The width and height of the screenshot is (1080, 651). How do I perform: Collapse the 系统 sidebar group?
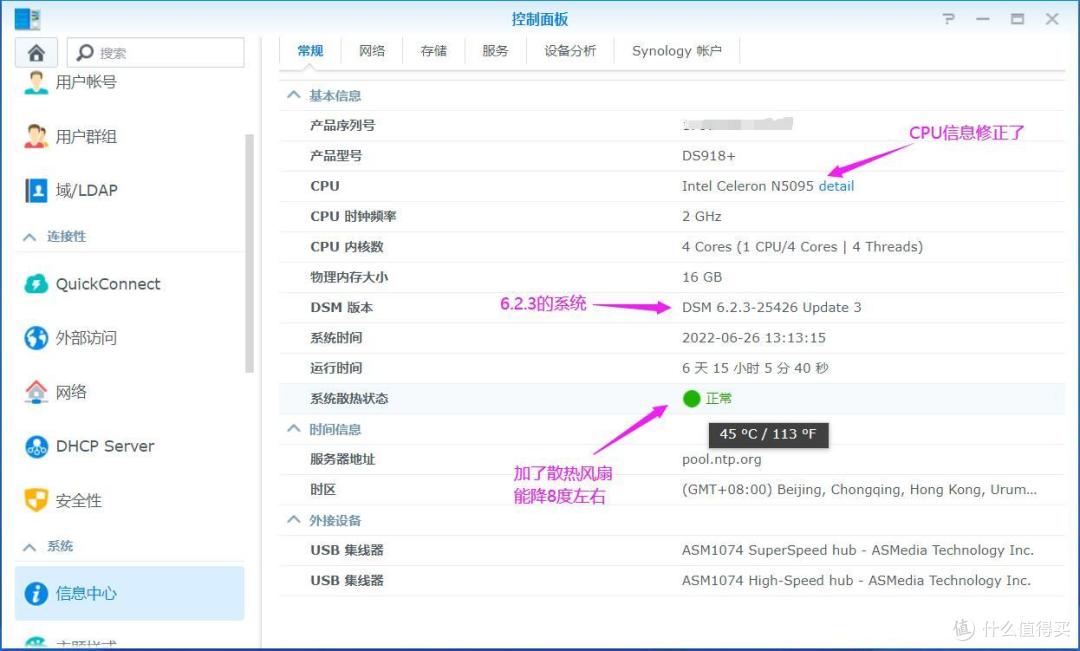(x=29, y=547)
